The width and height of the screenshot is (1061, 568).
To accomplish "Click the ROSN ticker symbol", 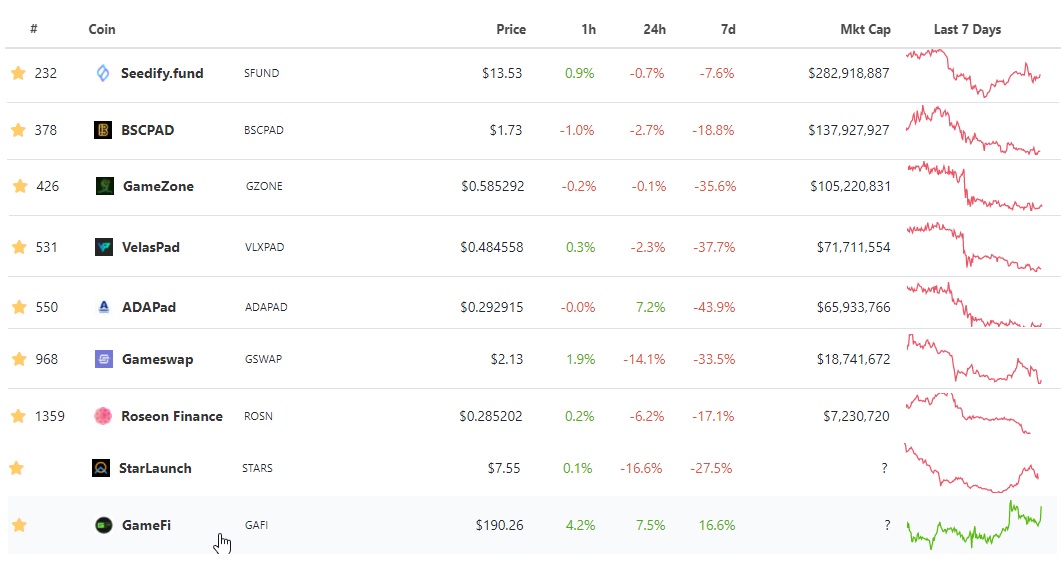I will tap(258, 416).
